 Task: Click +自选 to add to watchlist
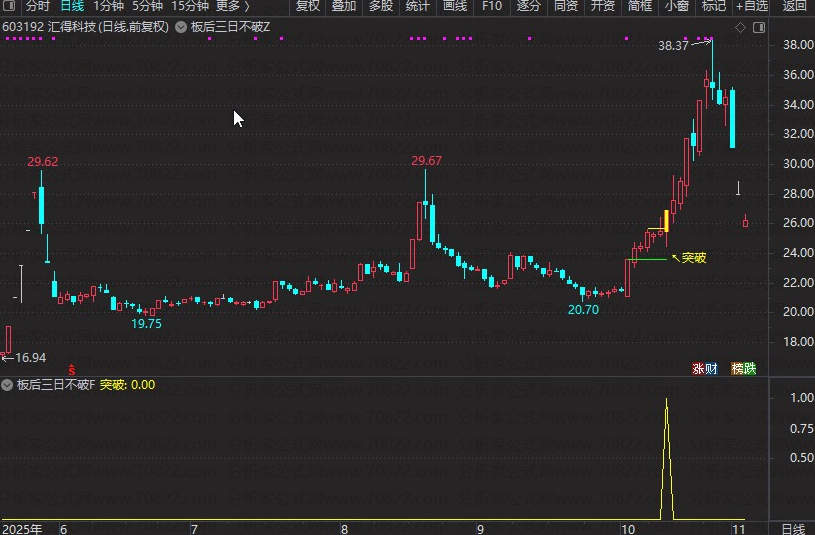(751, 6)
